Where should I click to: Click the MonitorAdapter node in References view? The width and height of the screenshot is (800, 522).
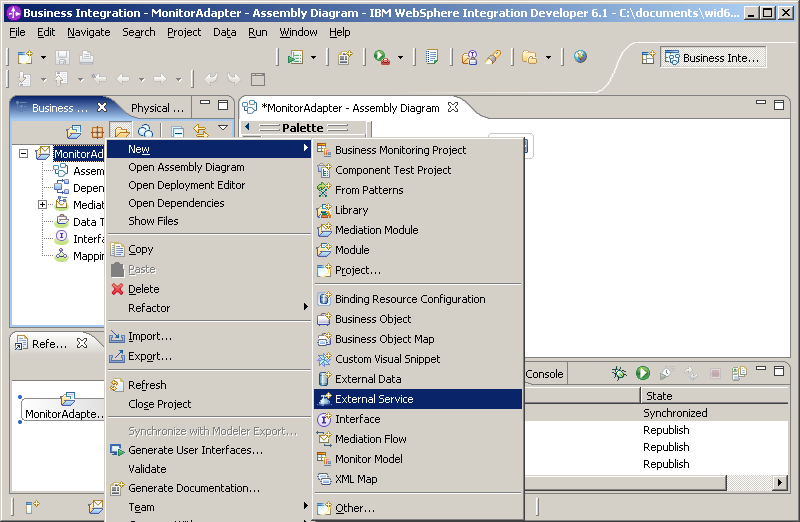point(64,408)
